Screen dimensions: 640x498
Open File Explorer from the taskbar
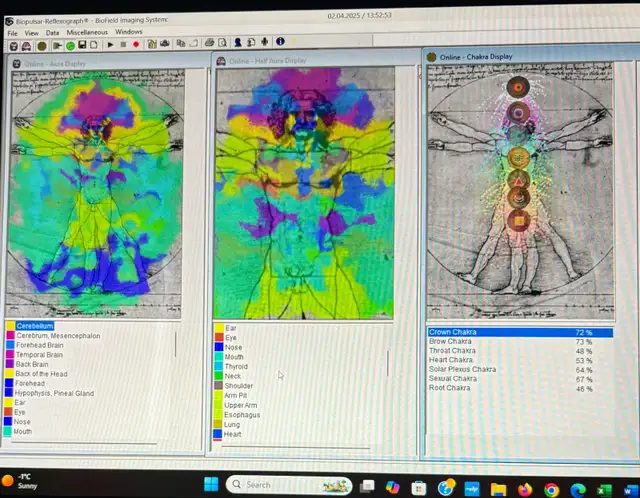coord(498,489)
